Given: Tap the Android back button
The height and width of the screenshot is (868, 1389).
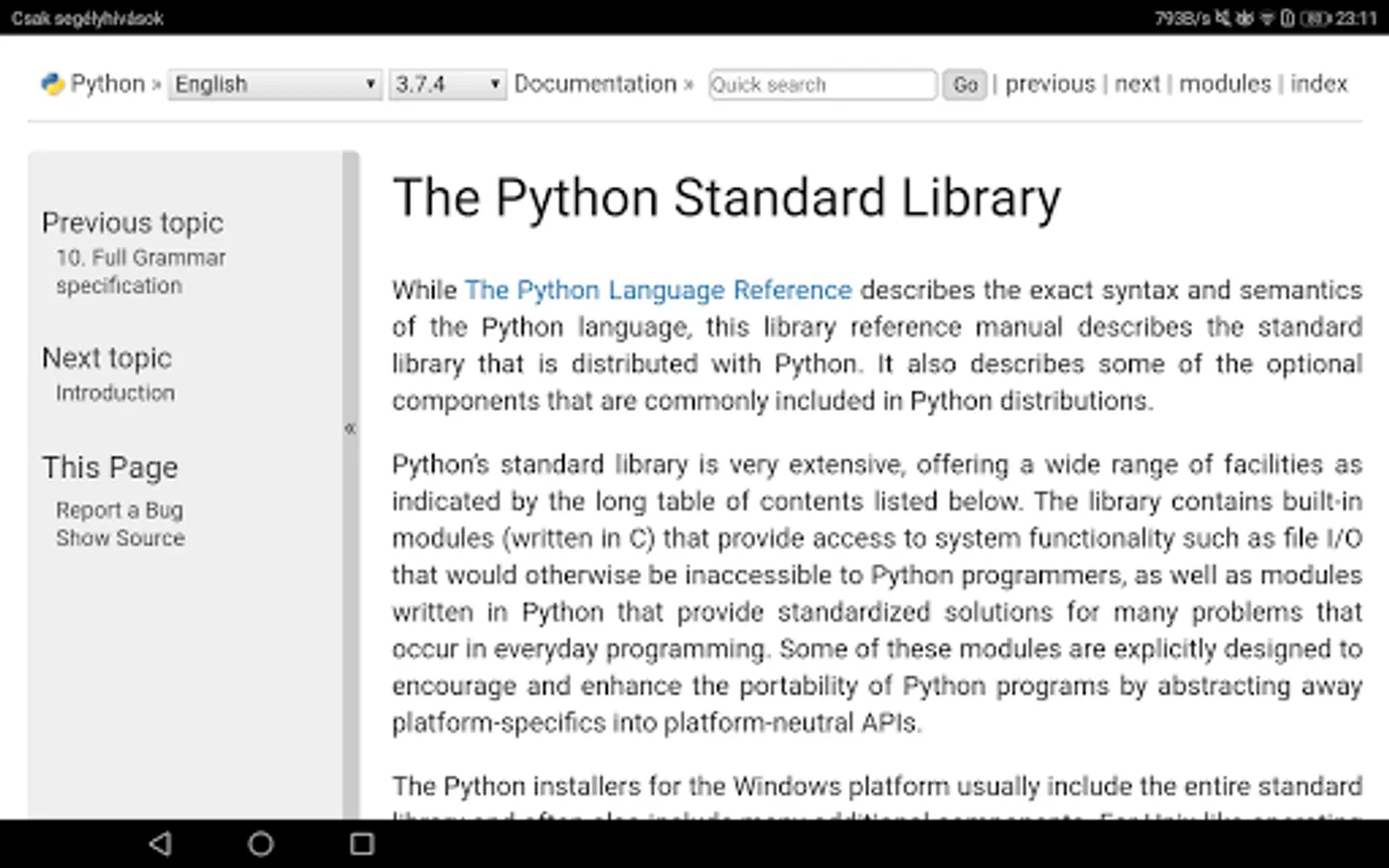Looking at the screenshot, I should [160, 844].
